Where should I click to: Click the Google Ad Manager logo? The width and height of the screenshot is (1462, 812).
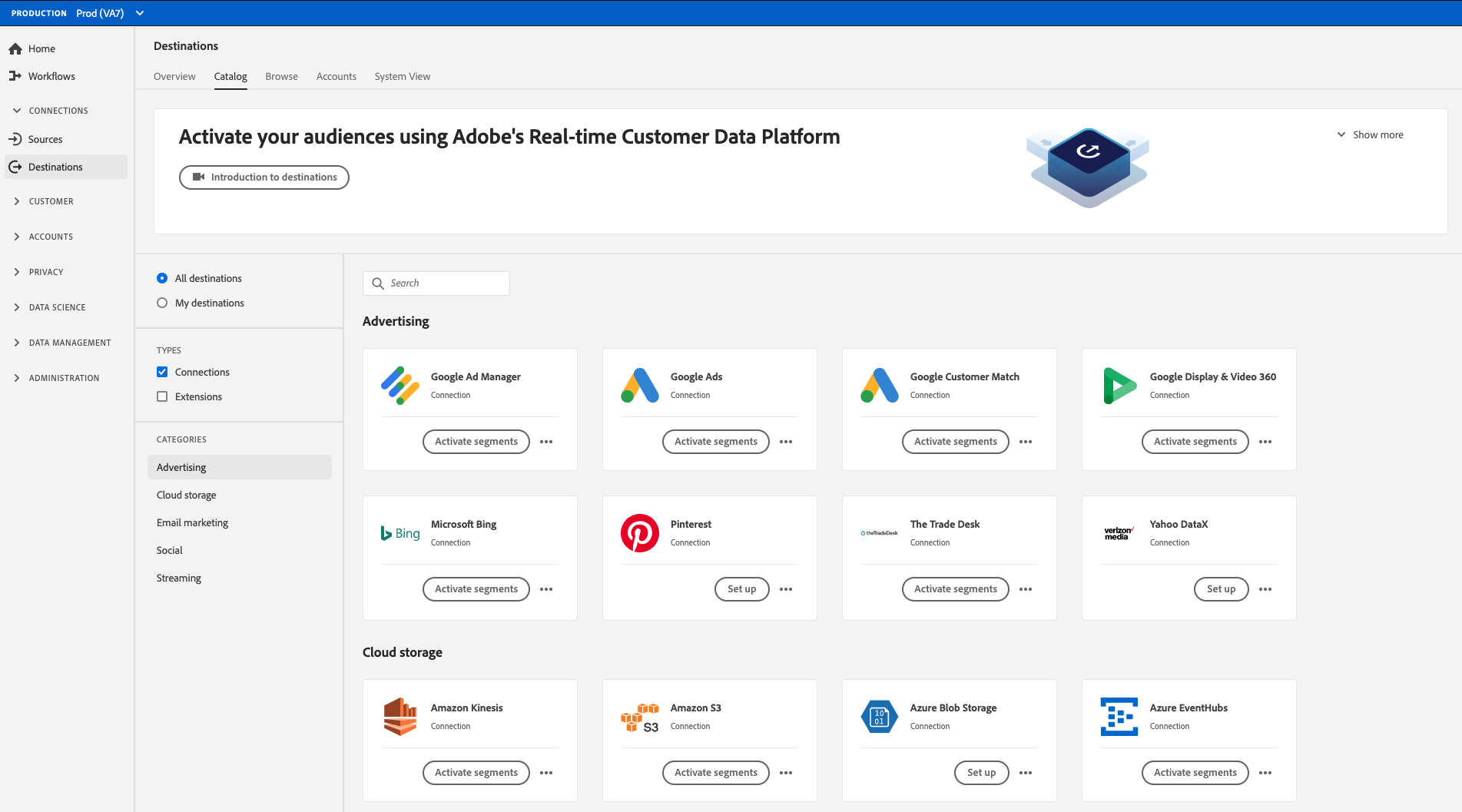(x=400, y=386)
